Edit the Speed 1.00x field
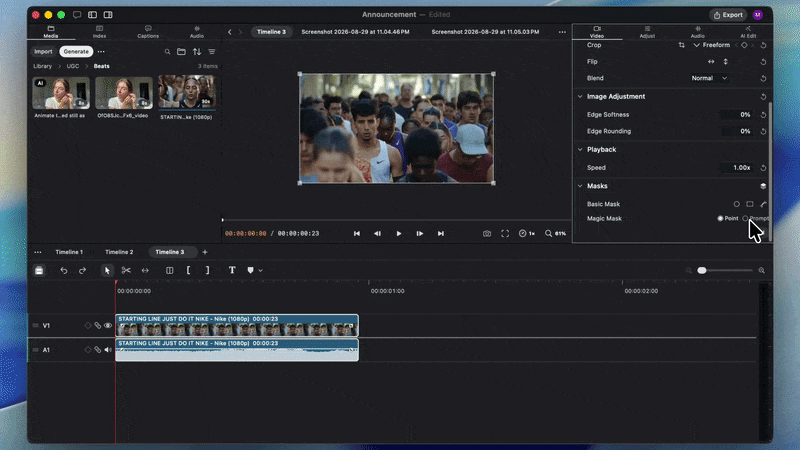This screenshot has height=450, width=800. pos(736,168)
